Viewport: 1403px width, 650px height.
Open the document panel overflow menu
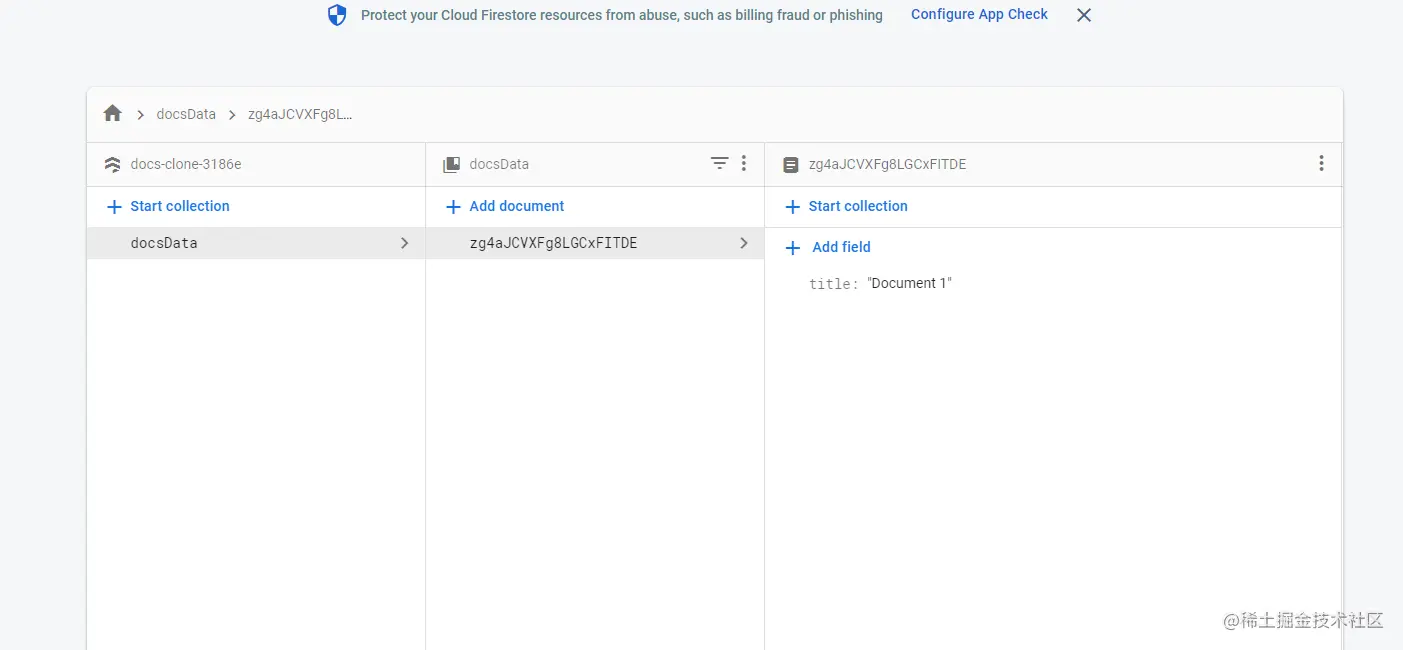[1321, 163]
